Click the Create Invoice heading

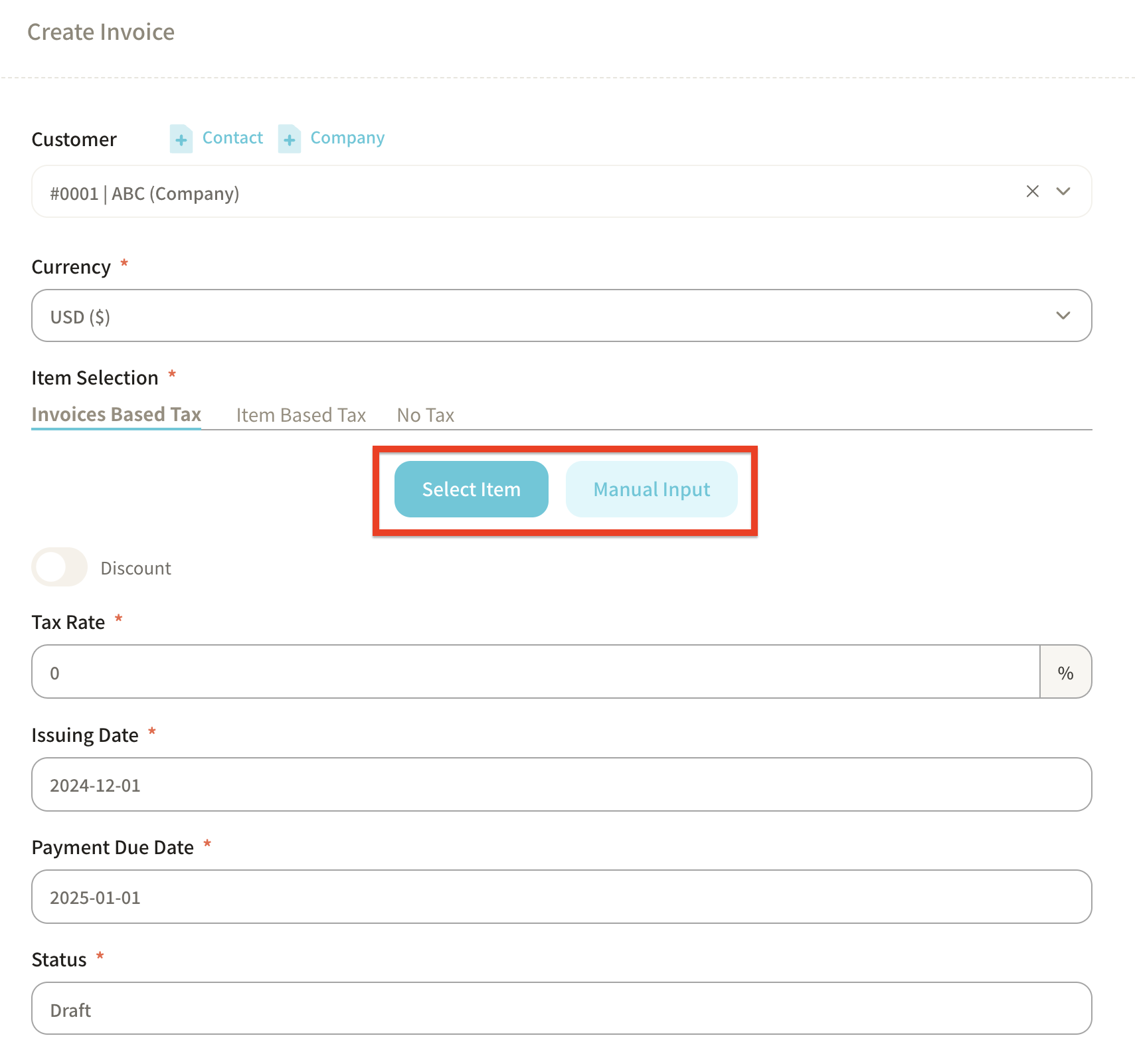point(101,32)
